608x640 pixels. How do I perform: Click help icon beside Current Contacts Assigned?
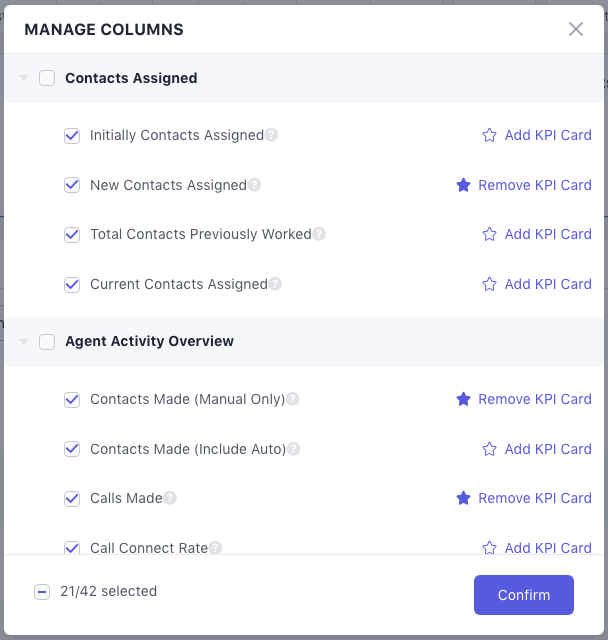point(275,284)
